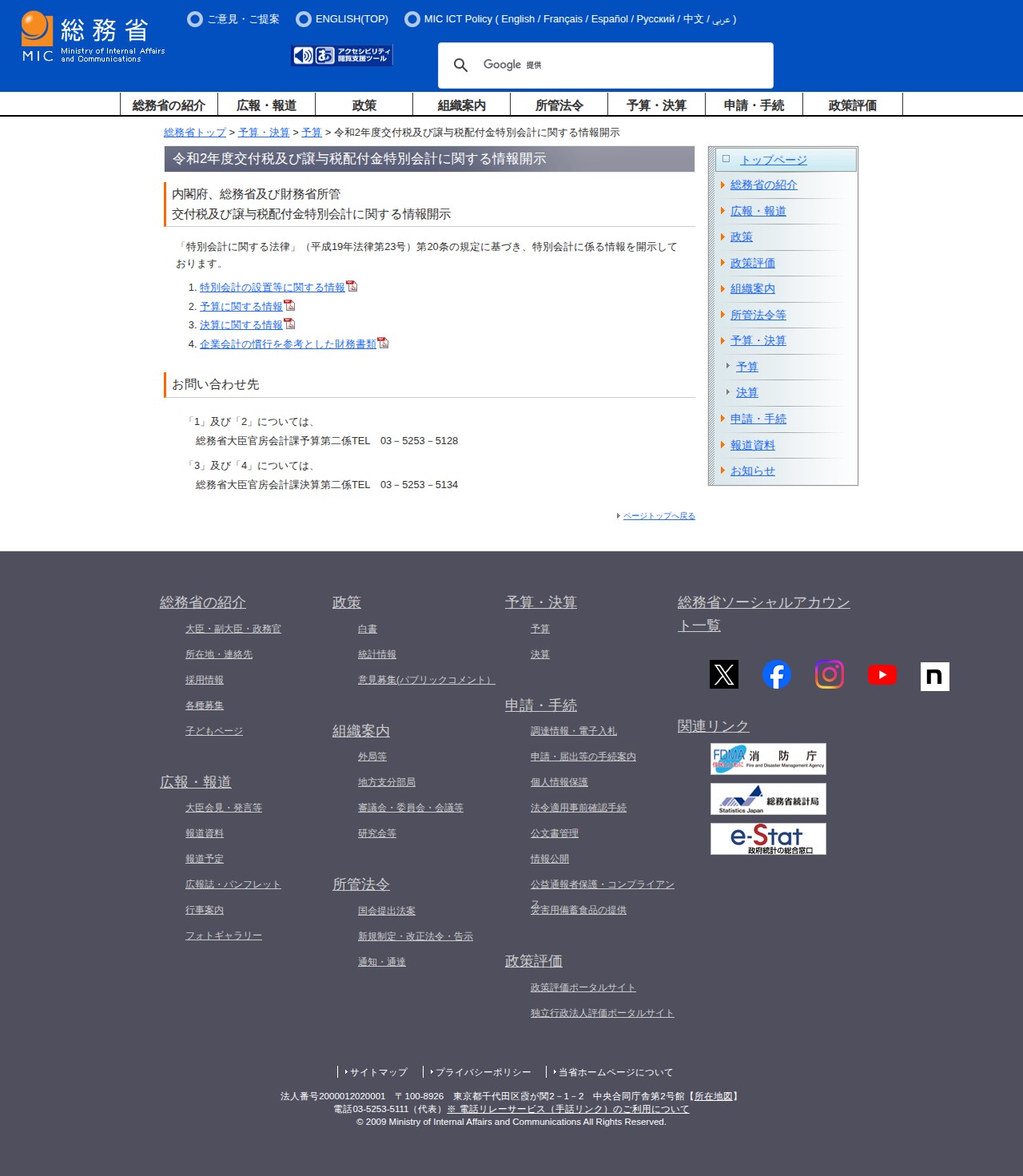Click the MIC ICT Policy circle link
The image size is (1023, 1176).
[570, 19]
